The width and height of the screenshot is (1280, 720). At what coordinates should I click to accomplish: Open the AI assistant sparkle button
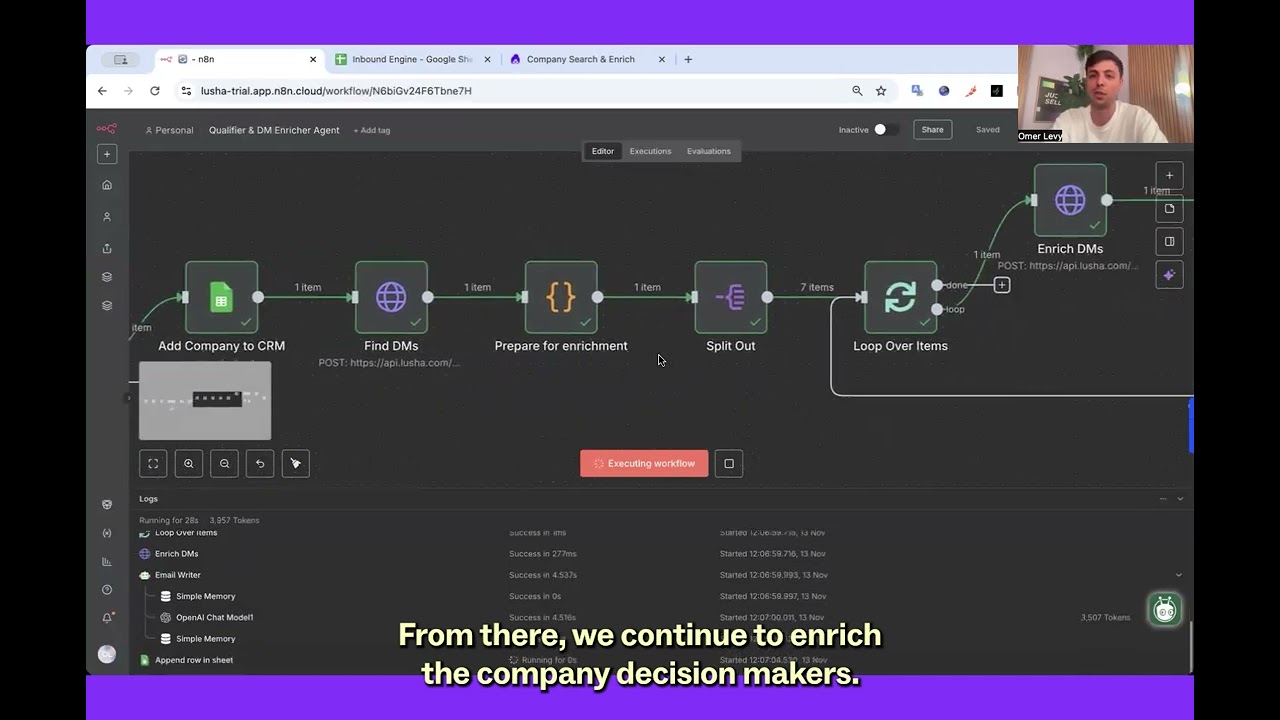click(x=1169, y=275)
